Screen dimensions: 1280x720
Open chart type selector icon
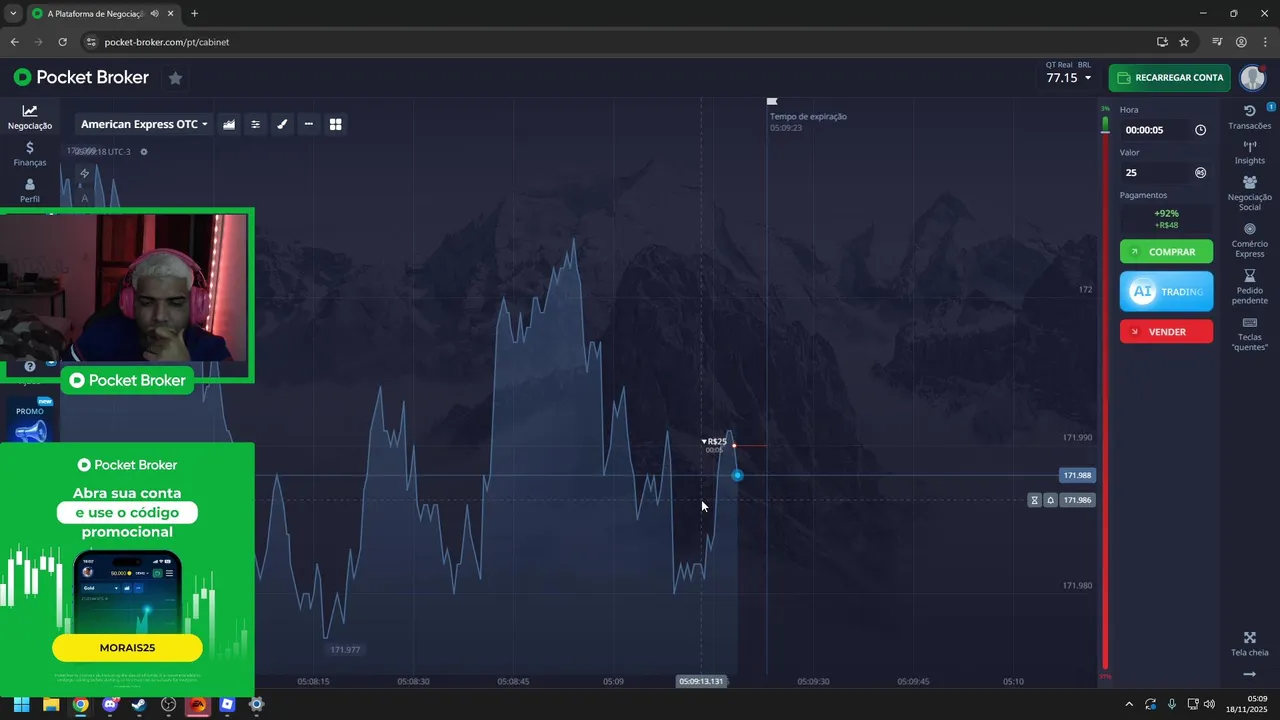pyautogui.click(x=229, y=124)
